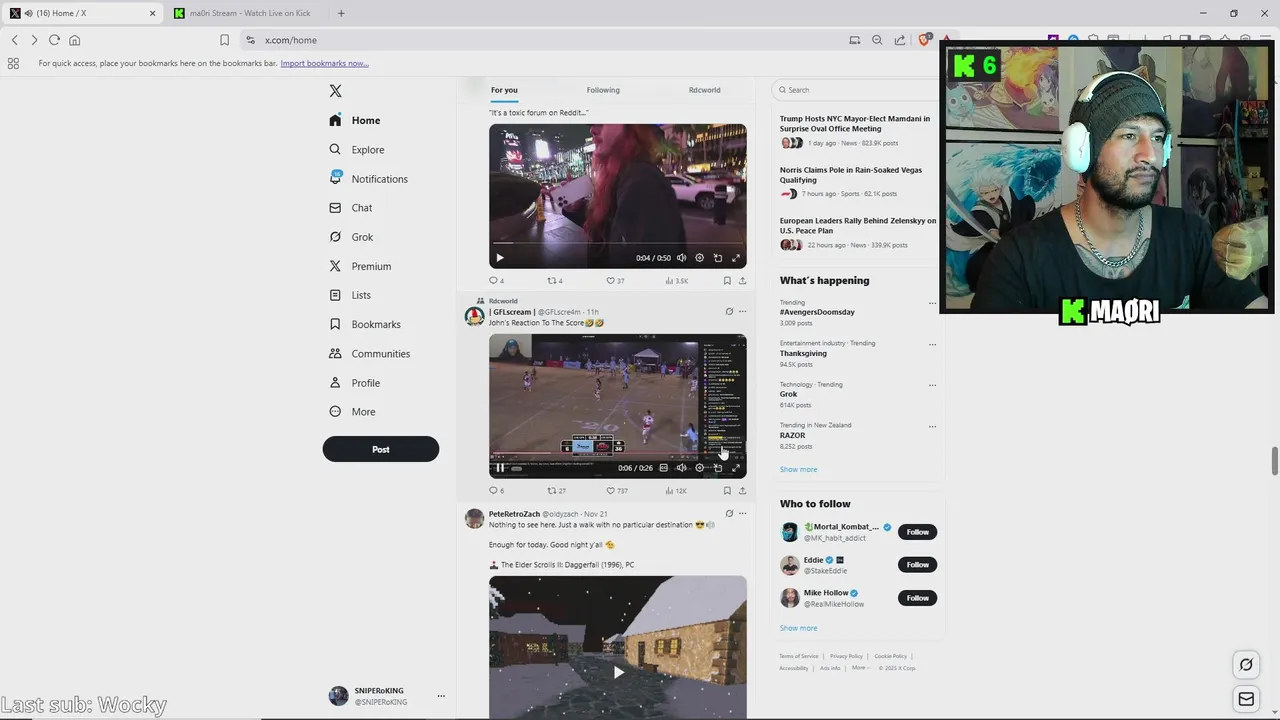
Task: Go to Home in the sidebar
Action: tap(354, 120)
